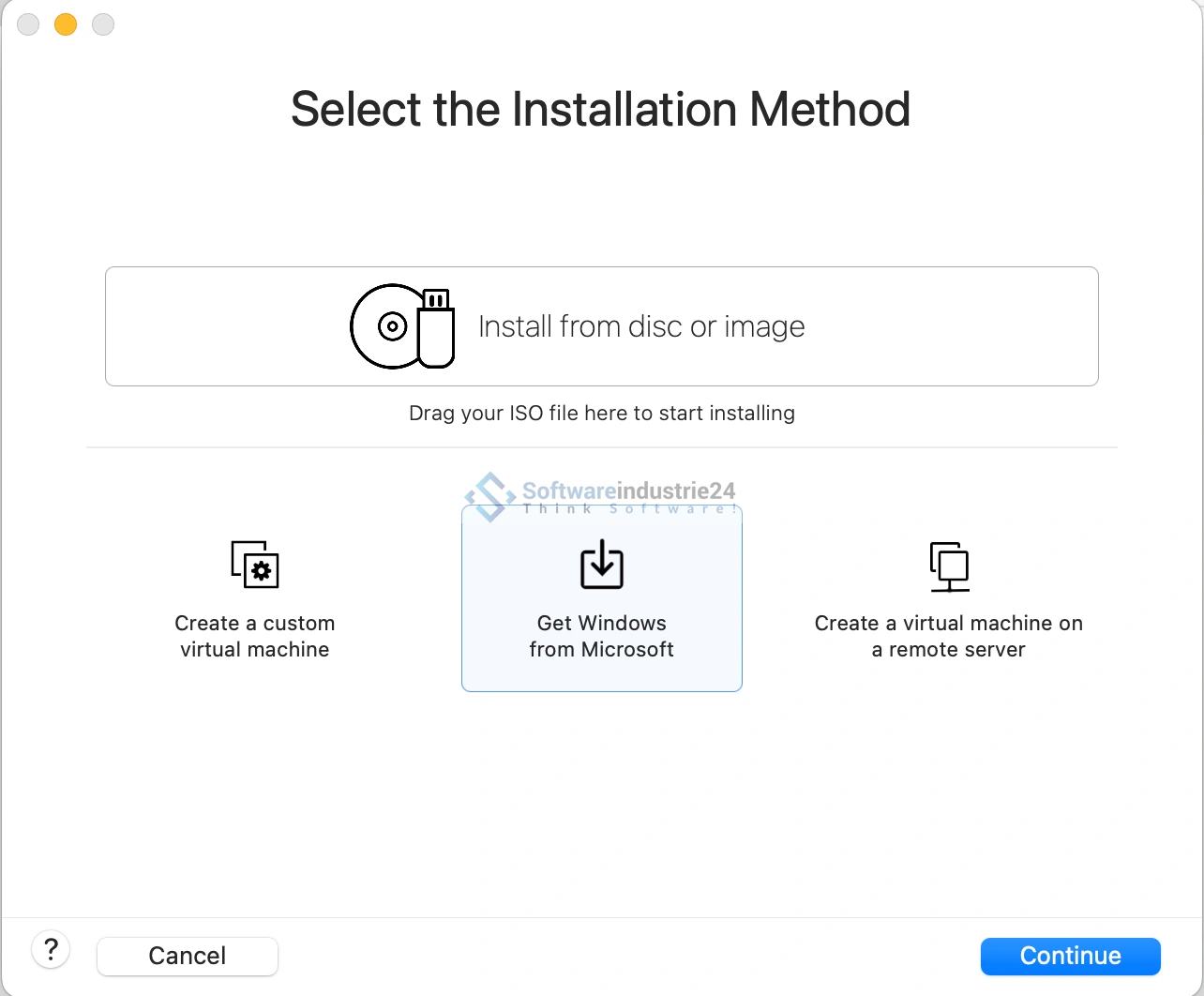The width and height of the screenshot is (1204, 996).
Task: Click the USB drive icon
Action: 436,328
